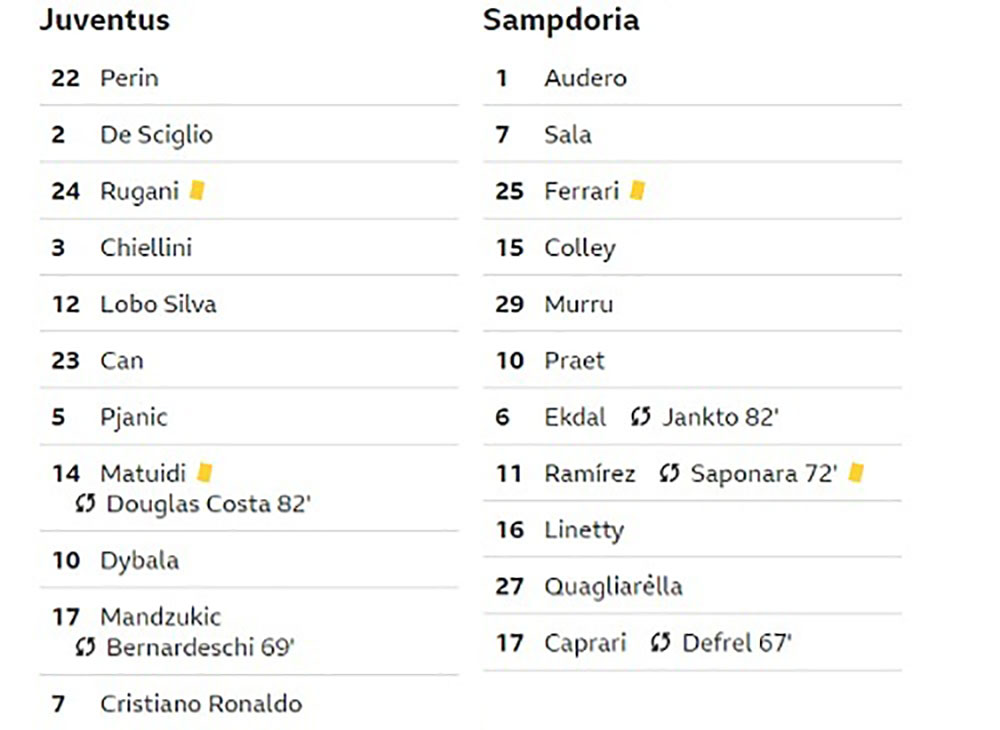Click the substitution arrows before Defrel 67'
The width and height of the screenshot is (1000, 730).
point(661,642)
